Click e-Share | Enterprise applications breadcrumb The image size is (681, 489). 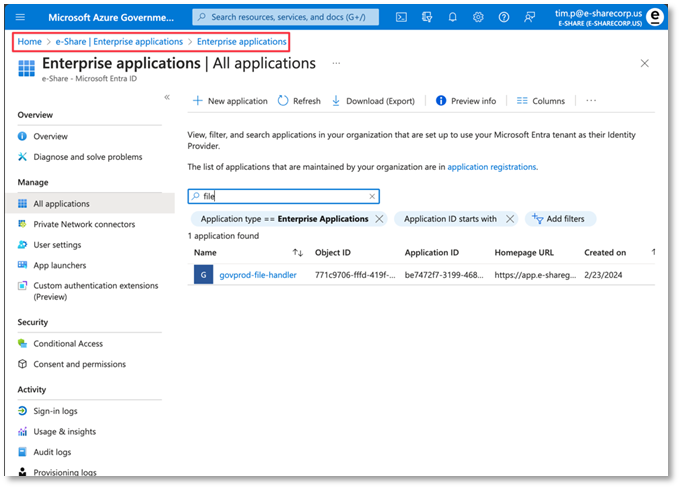(x=119, y=42)
